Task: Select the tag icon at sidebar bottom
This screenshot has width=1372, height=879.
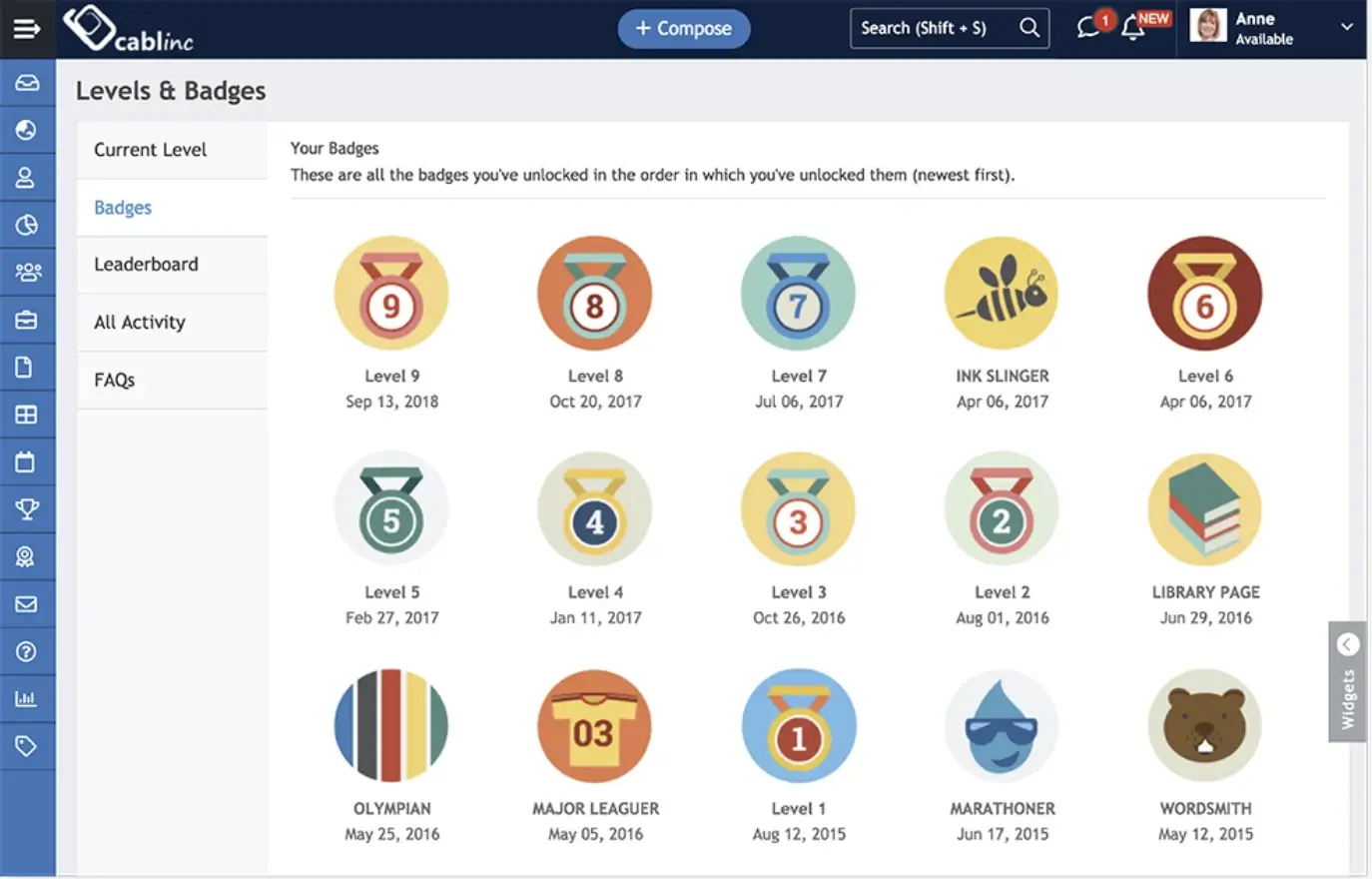Action: [x=27, y=745]
